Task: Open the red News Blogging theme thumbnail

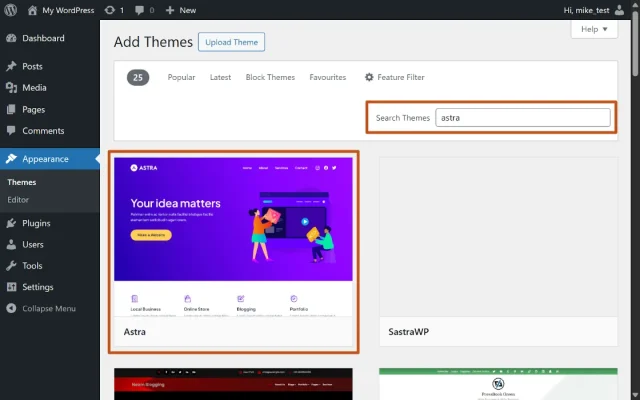Action: click(x=233, y=384)
